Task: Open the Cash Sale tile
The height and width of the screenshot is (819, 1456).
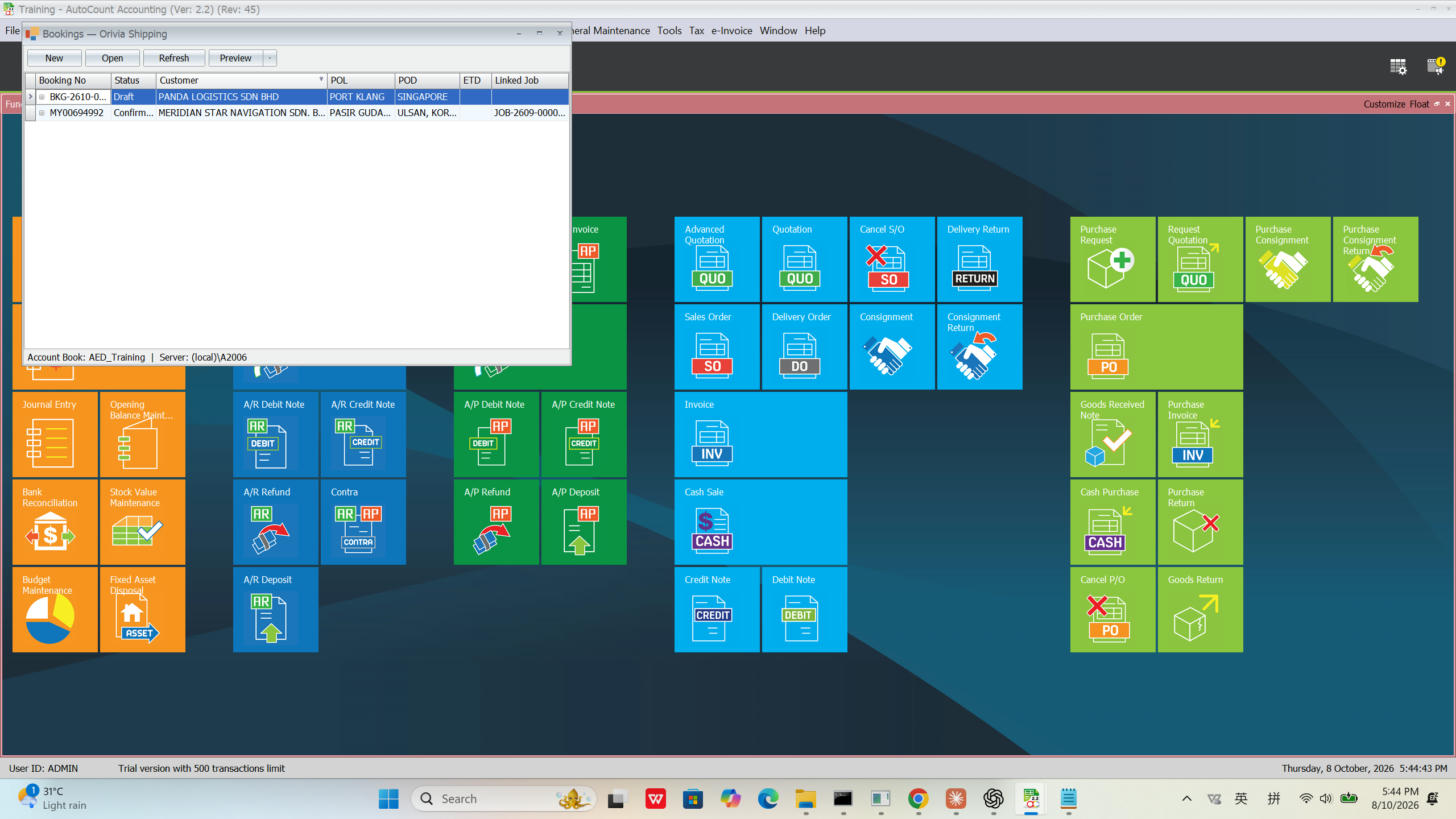Action: 760,521
